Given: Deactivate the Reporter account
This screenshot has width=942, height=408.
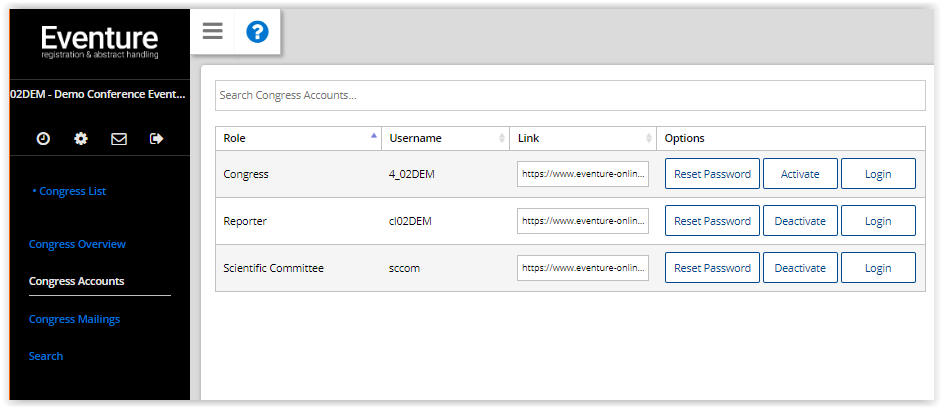Looking at the screenshot, I should [800, 221].
